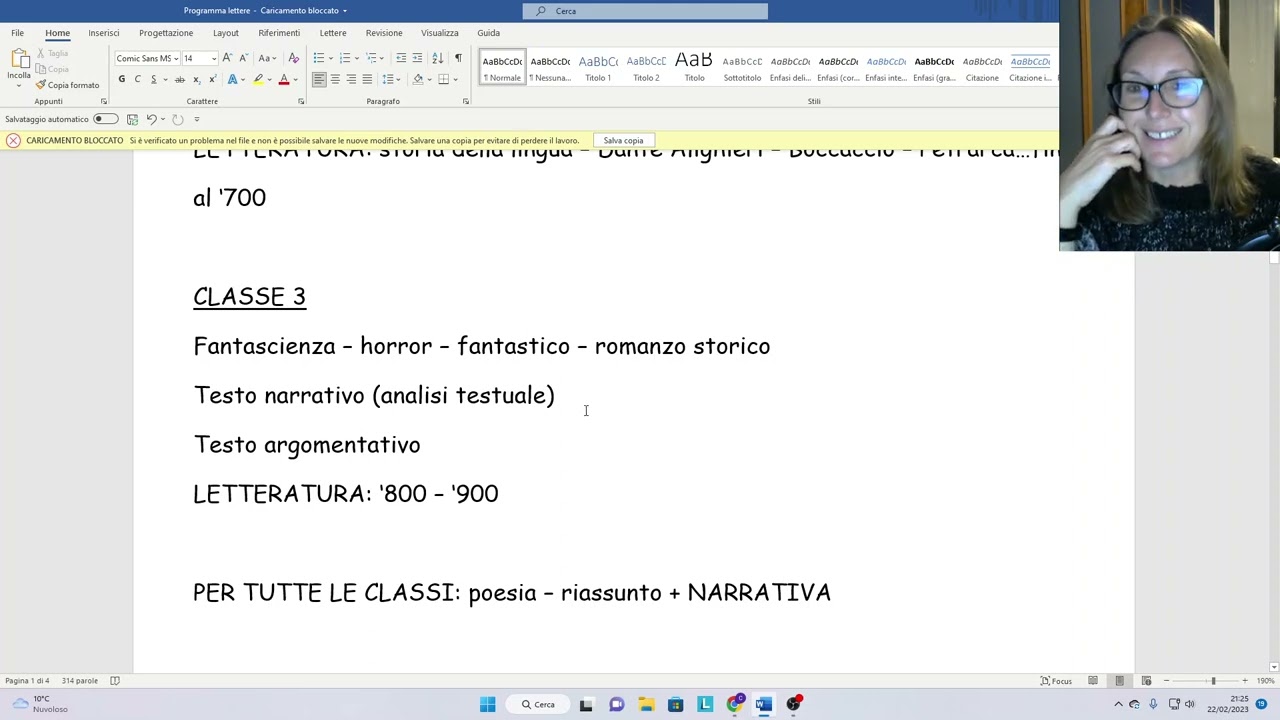
Task: Apply subscript formatting
Action: tap(196, 79)
